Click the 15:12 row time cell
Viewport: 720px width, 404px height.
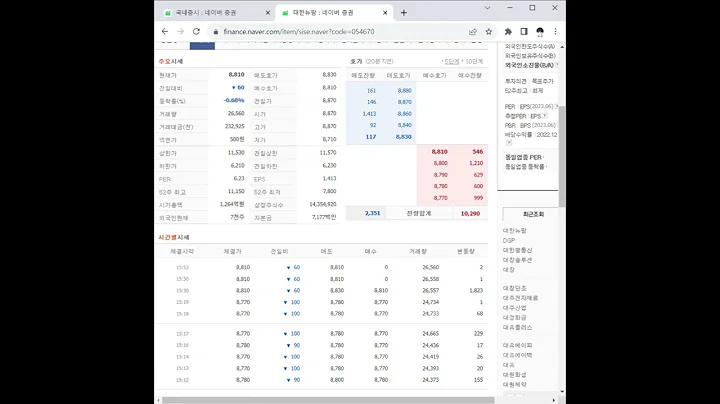[x=182, y=380]
